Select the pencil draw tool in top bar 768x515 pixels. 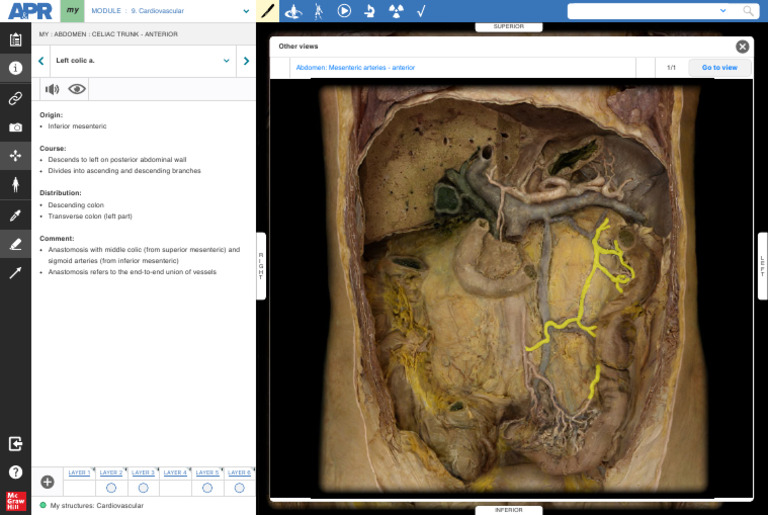pyautogui.click(x=267, y=11)
